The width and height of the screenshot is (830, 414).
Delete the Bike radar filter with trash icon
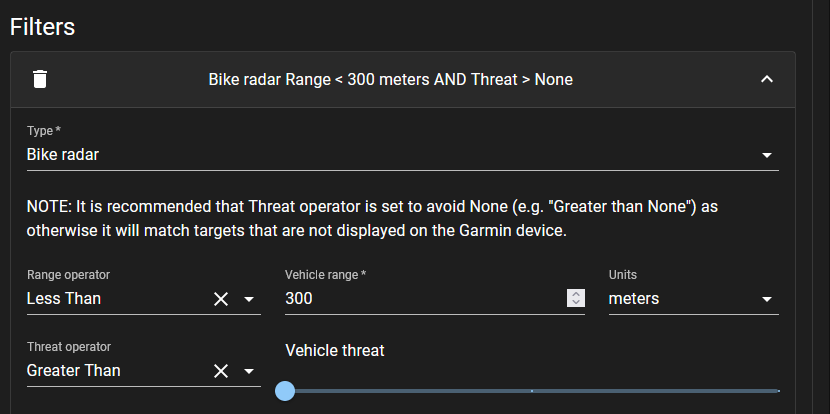[x=40, y=79]
